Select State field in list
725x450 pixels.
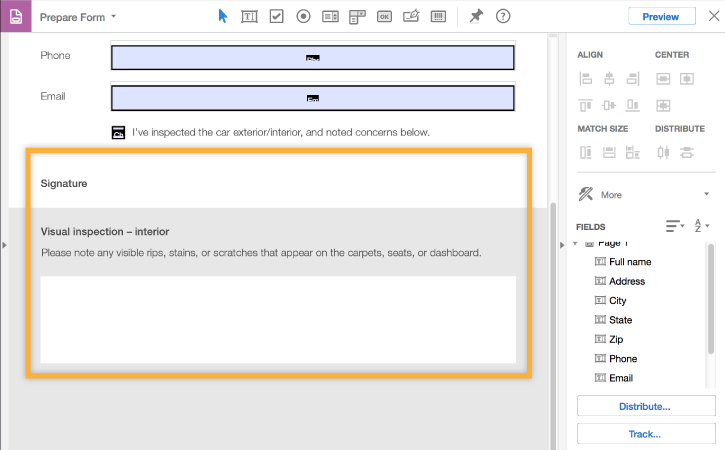coord(613,320)
